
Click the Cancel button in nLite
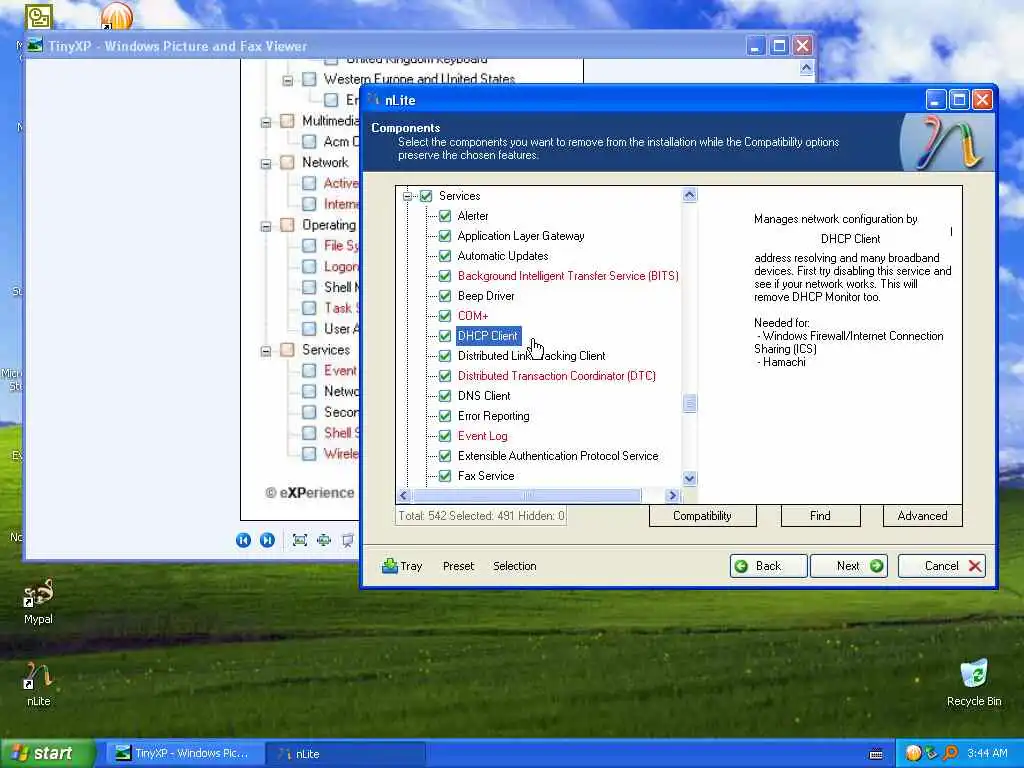click(x=942, y=566)
